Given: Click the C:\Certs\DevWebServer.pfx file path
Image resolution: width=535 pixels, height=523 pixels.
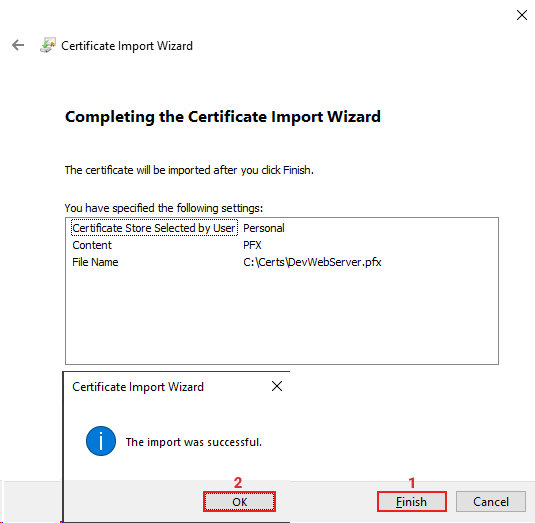Looking at the screenshot, I should tap(312, 262).
